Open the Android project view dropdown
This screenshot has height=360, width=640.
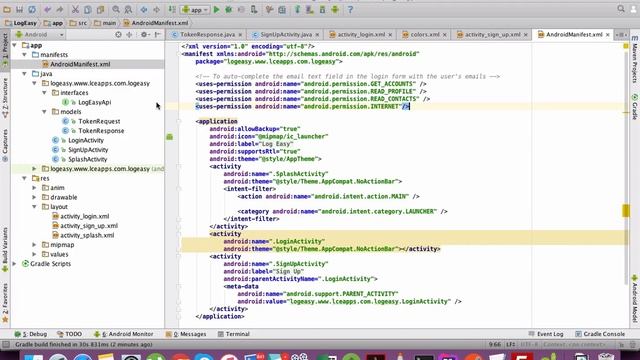39,35
